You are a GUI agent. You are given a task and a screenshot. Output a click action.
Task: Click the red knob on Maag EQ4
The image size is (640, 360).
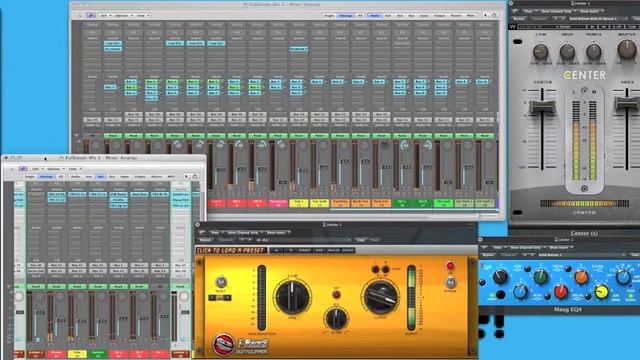561,291
